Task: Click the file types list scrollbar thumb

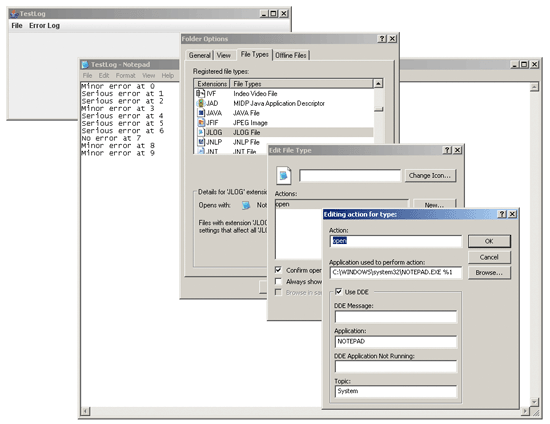Action: pos(378,109)
